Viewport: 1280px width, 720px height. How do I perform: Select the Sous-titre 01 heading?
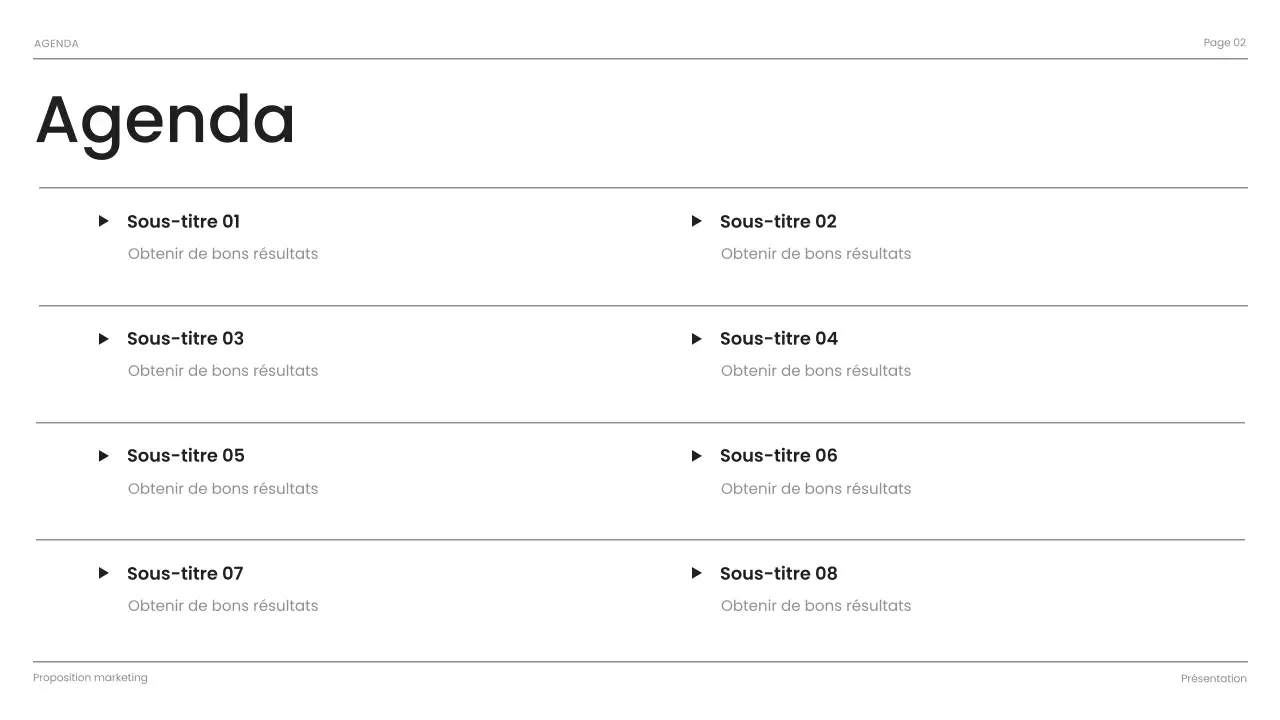point(183,221)
